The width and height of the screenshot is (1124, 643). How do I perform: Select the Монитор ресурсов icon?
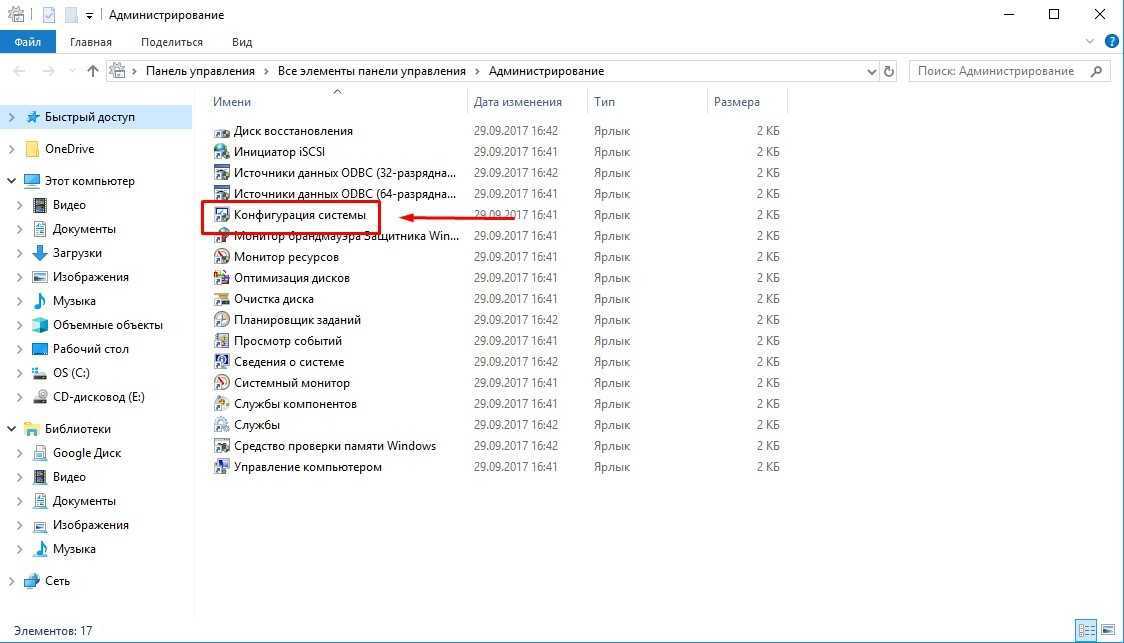(222, 257)
